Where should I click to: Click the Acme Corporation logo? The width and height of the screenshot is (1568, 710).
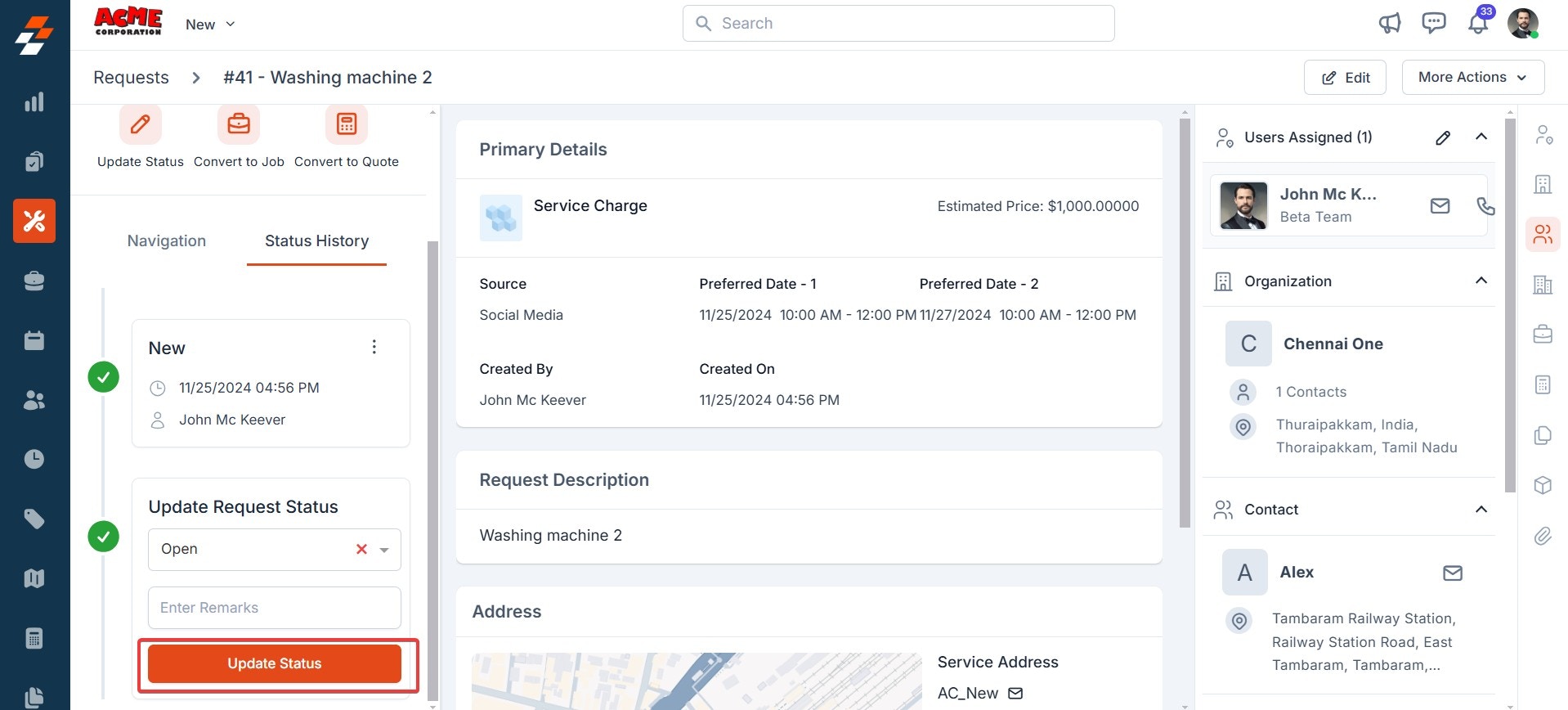[x=128, y=22]
